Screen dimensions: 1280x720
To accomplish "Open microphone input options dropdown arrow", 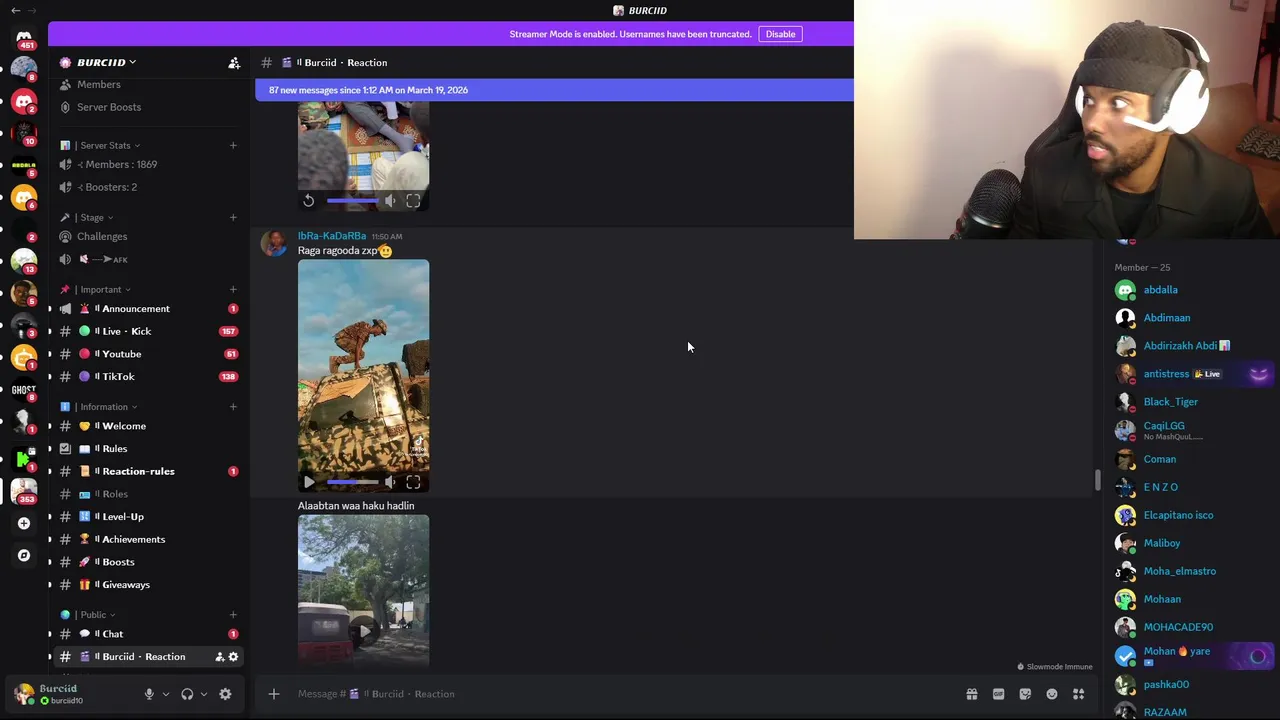I will click(166, 694).
